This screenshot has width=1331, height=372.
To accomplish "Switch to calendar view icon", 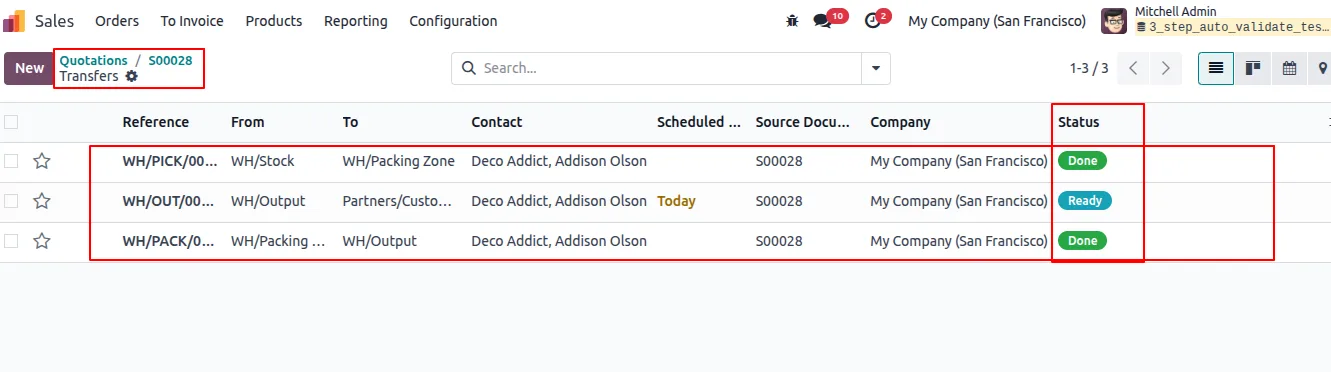I will [x=1289, y=68].
